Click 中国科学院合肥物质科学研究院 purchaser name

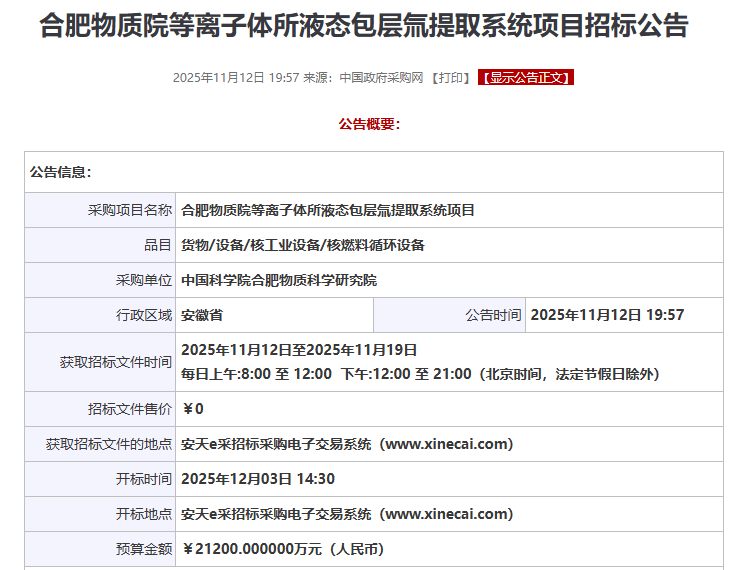point(279,280)
